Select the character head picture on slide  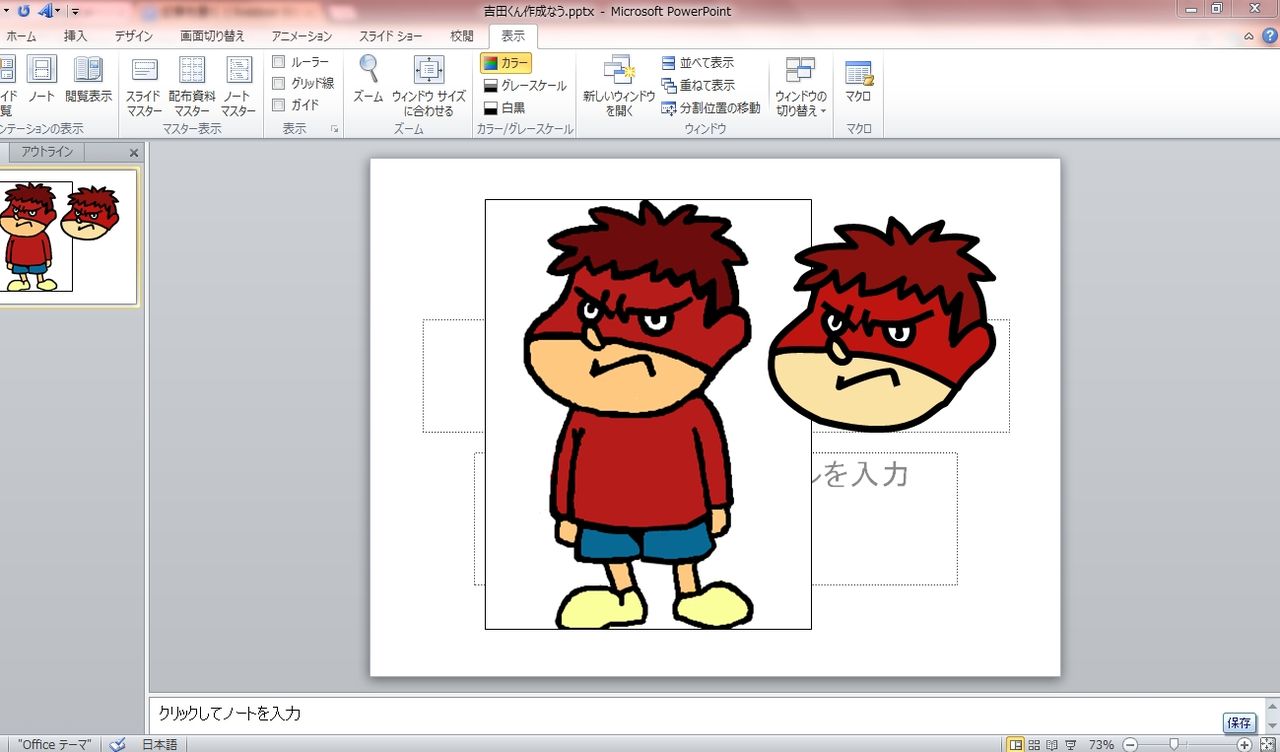(884, 324)
